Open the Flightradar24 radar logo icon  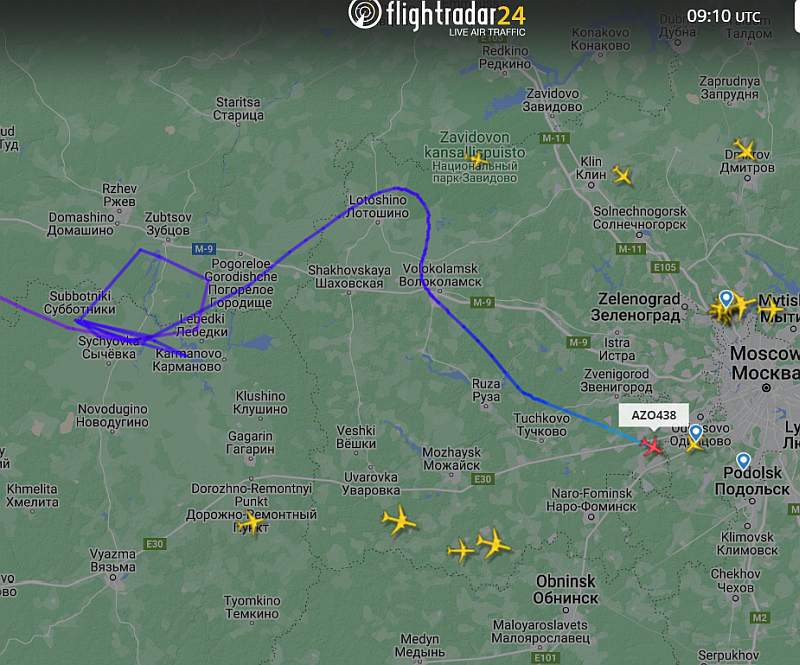click(x=364, y=13)
